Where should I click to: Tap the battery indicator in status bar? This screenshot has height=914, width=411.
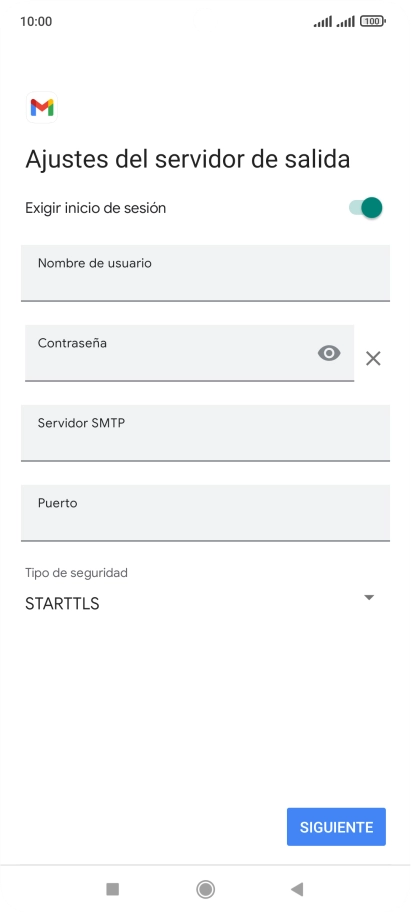(373, 22)
